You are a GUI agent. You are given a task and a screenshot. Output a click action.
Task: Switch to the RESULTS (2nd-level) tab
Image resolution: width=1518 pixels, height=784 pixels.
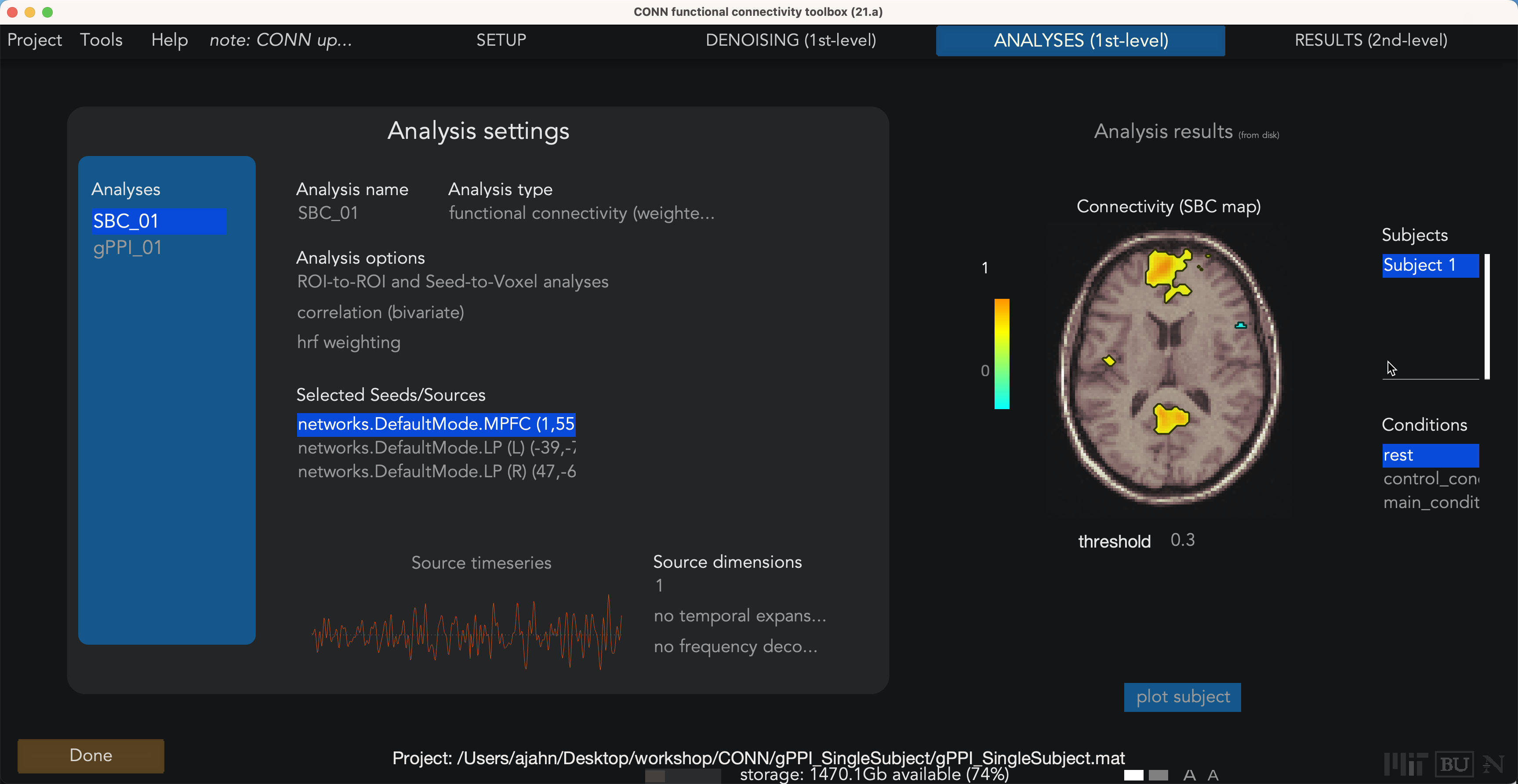pos(1371,40)
